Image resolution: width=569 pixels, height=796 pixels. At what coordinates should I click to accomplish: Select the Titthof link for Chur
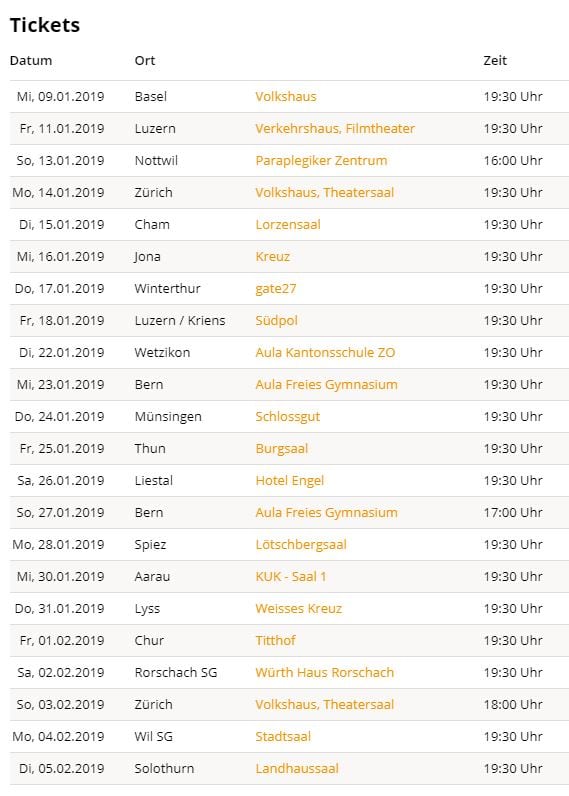[x=275, y=640]
